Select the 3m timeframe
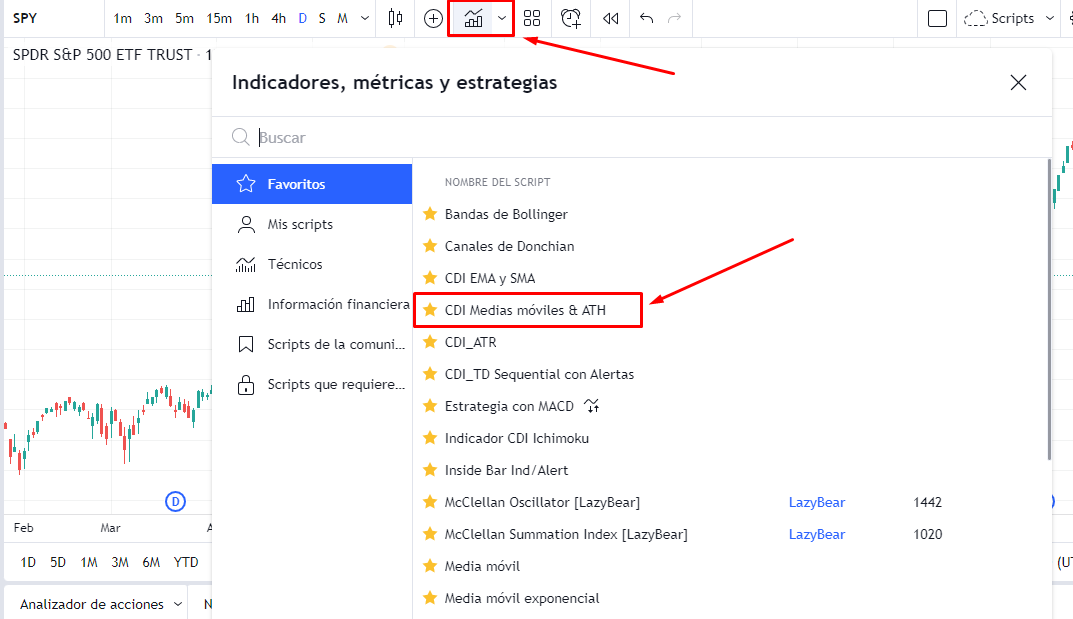Screen dimensions: 1073x619 coord(153,18)
